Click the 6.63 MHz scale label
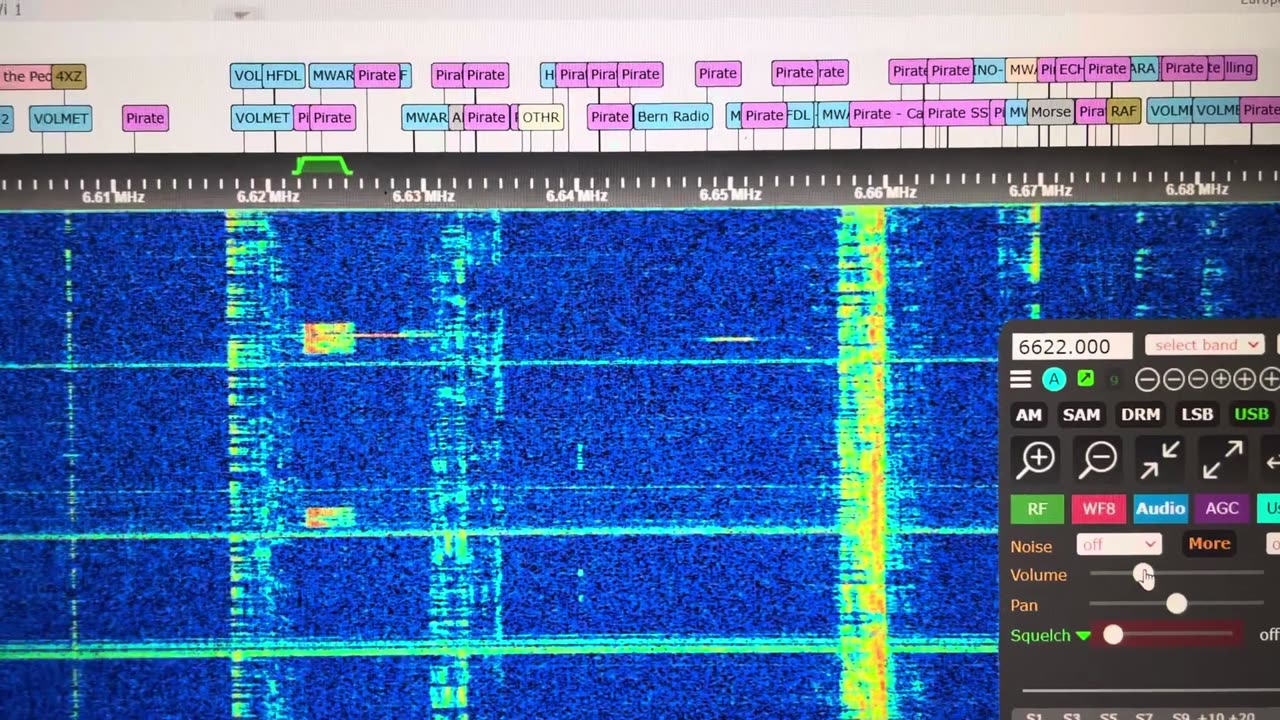The image size is (1280, 720). point(423,196)
